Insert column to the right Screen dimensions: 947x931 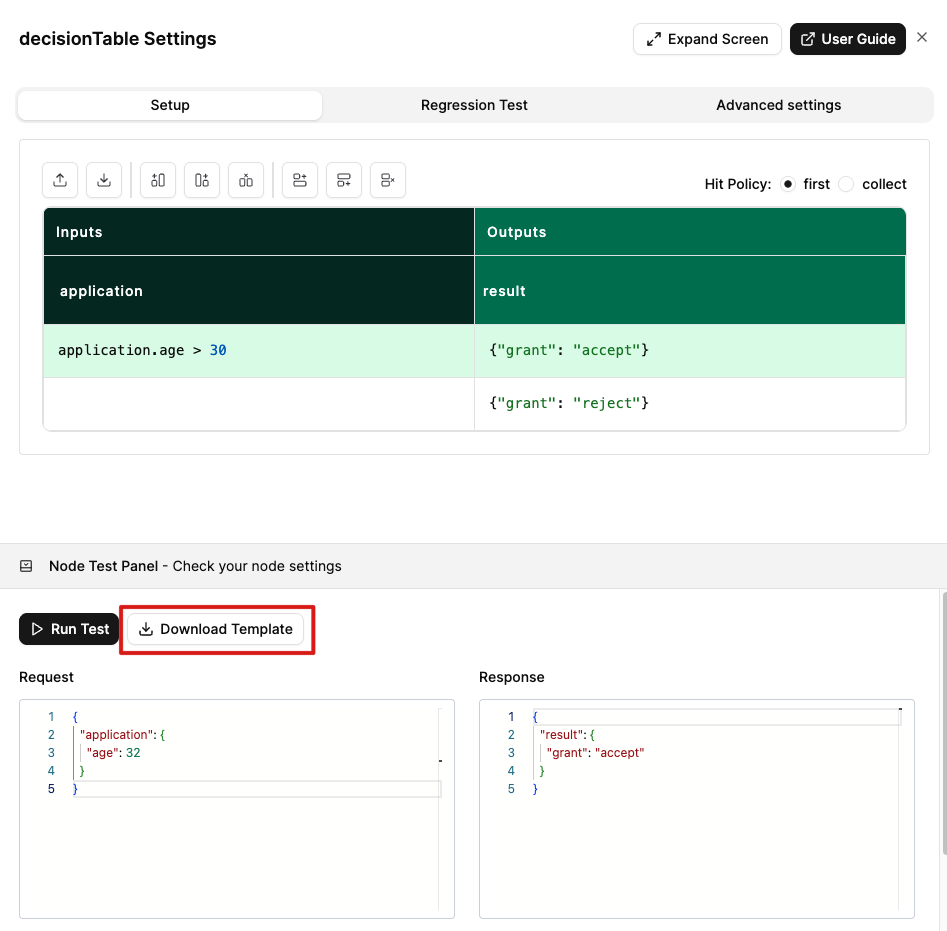pos(202,180)
